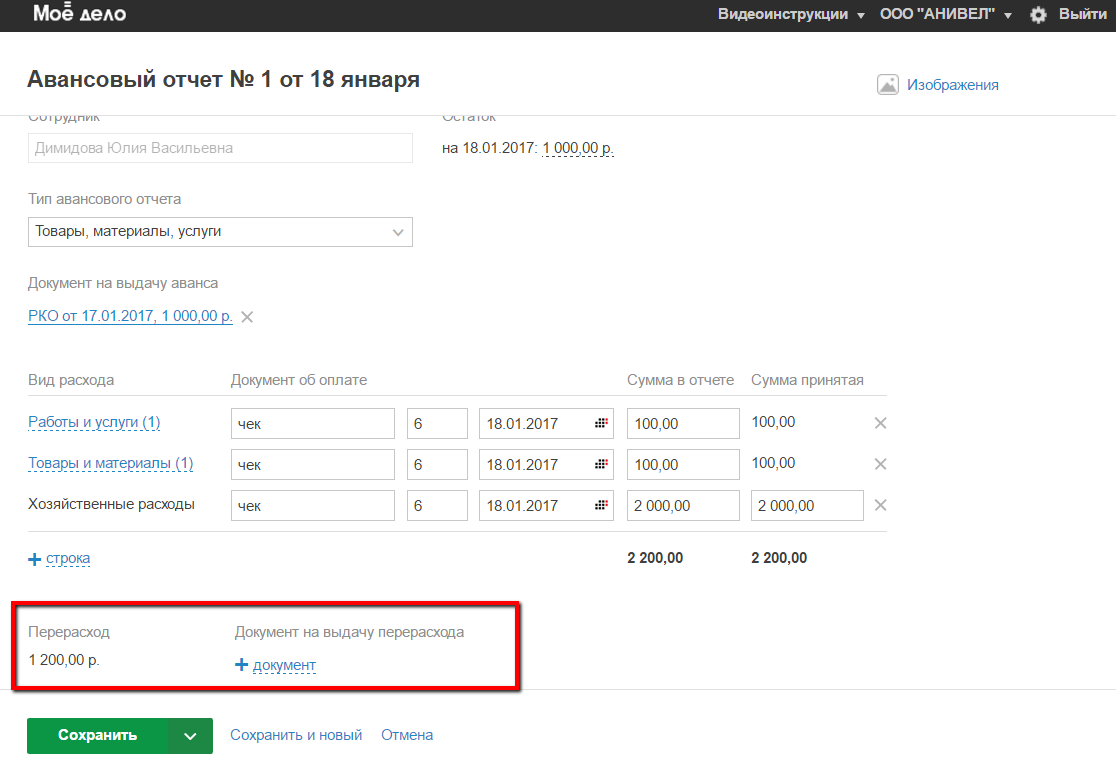Add a new строка link
Screen dimensions: 1116x769
point(68,558)
